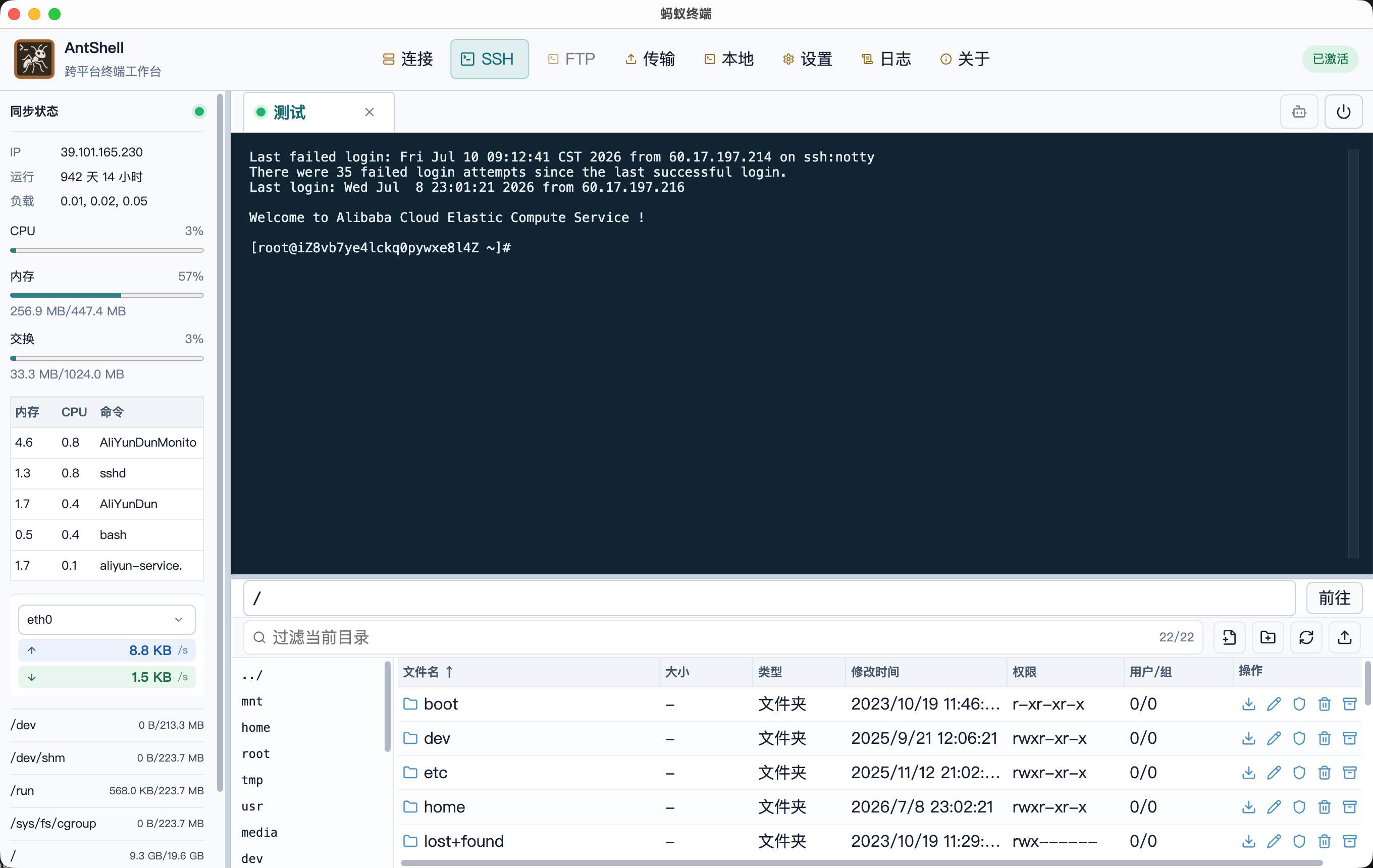Viewport: 1373px width, 868px height.
Task: Click the robot assistant icon above terminal
Action: coord(1299,112)
